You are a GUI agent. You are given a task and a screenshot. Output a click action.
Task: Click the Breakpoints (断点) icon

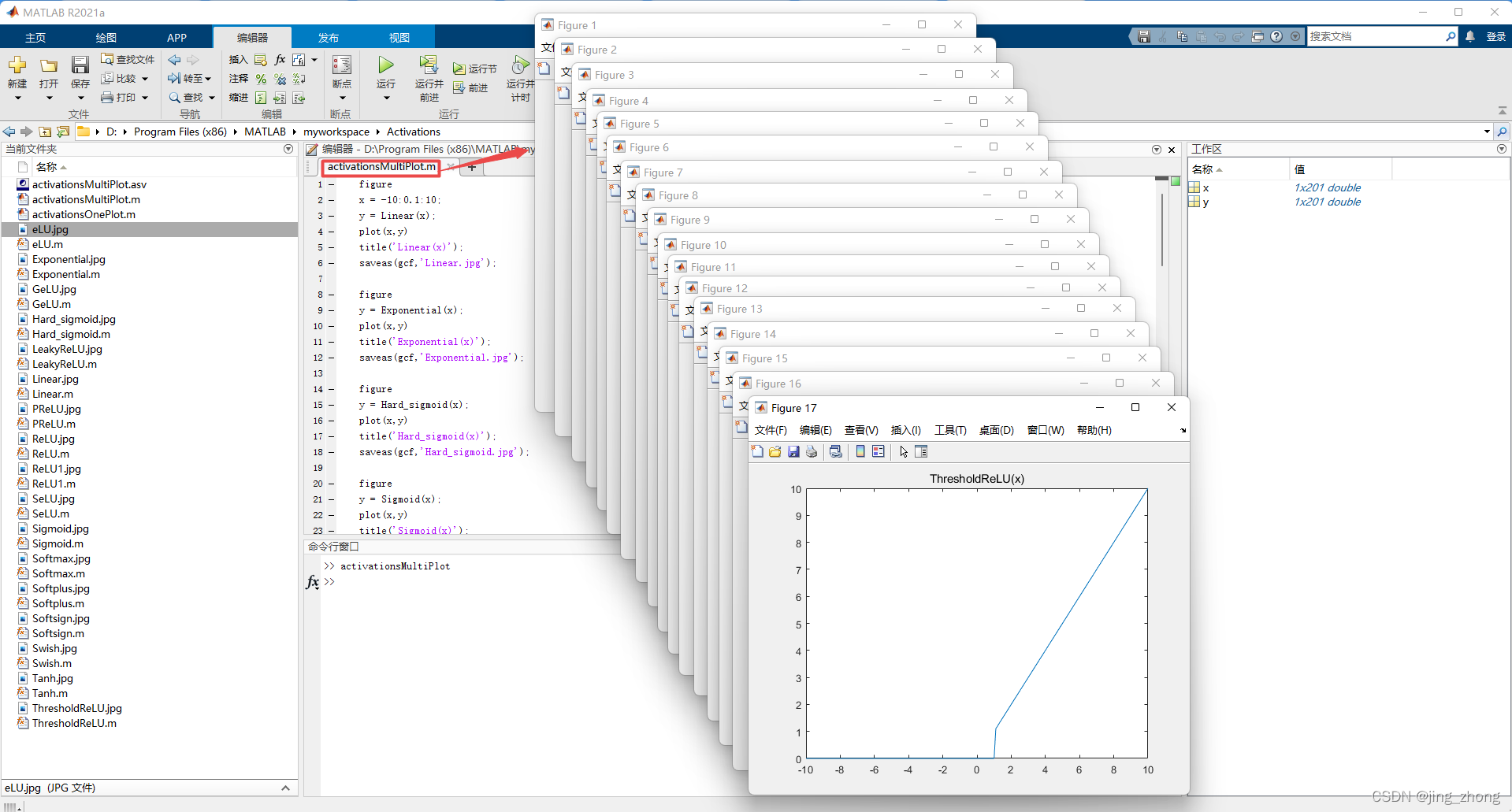click(x=342, y=65)
